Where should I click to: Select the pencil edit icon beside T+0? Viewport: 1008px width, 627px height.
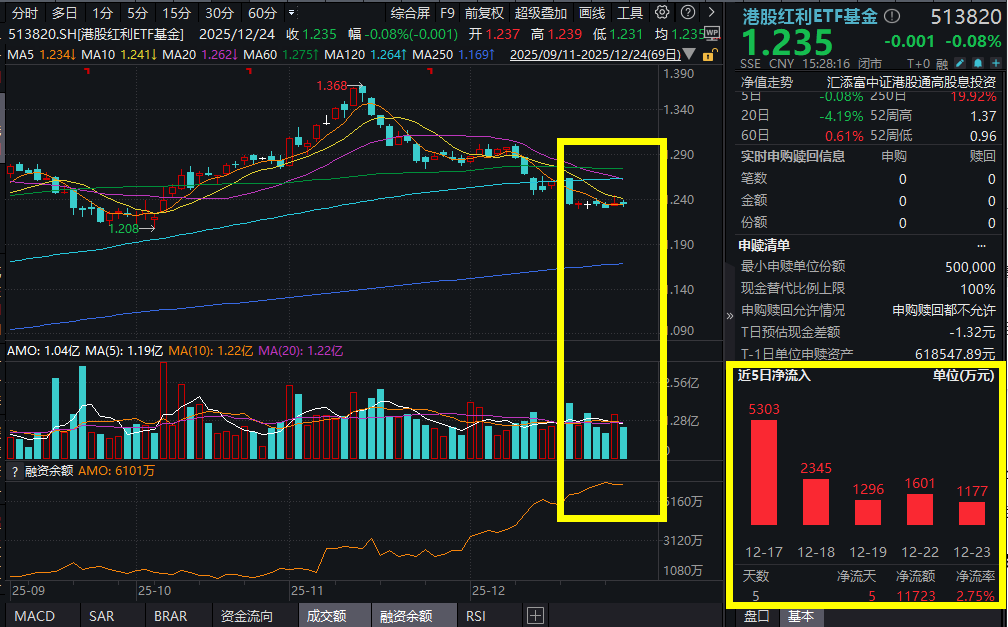click(960, 62)
